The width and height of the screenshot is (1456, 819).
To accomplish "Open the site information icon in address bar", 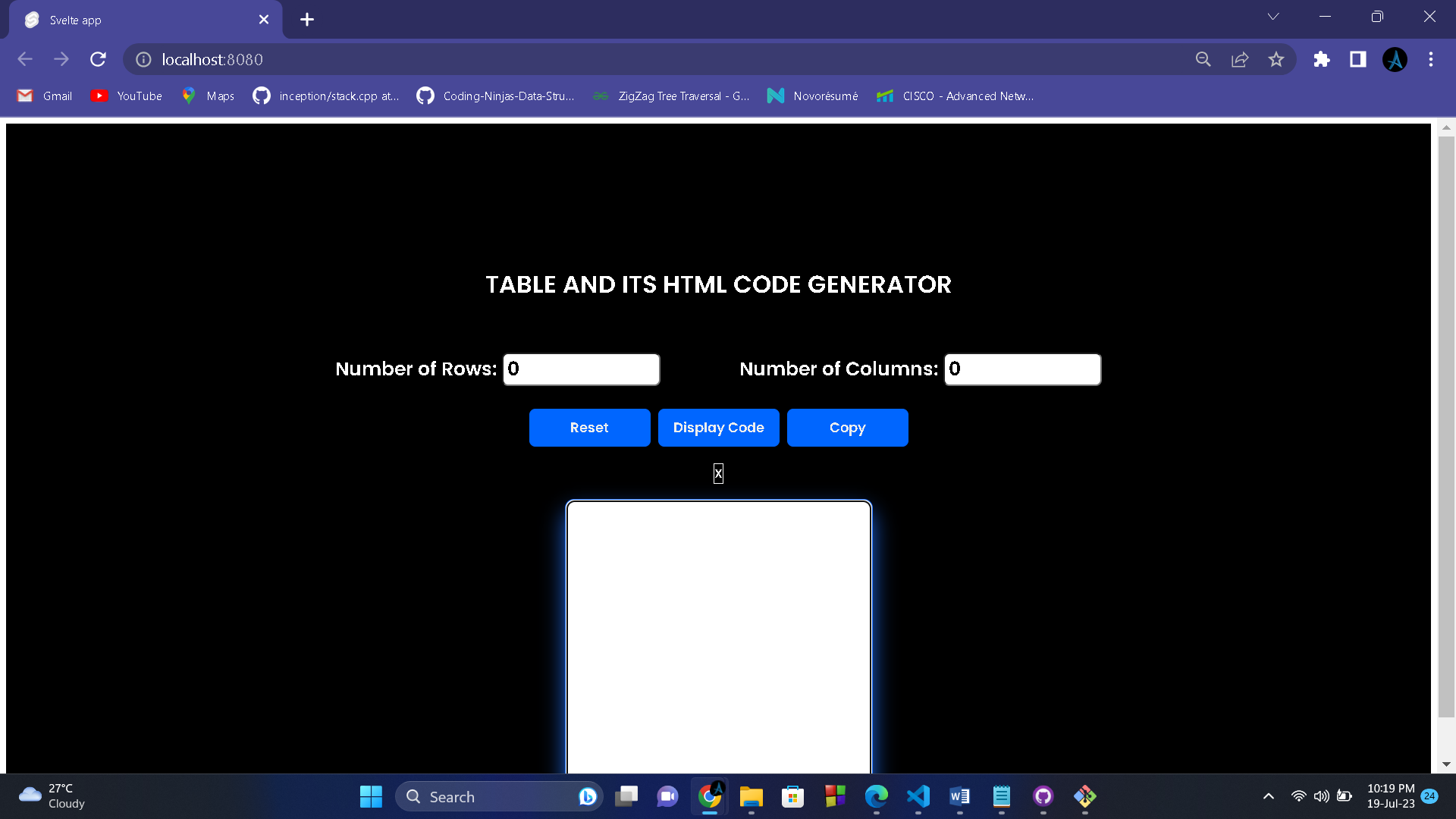I will click(x=143, y=59).
